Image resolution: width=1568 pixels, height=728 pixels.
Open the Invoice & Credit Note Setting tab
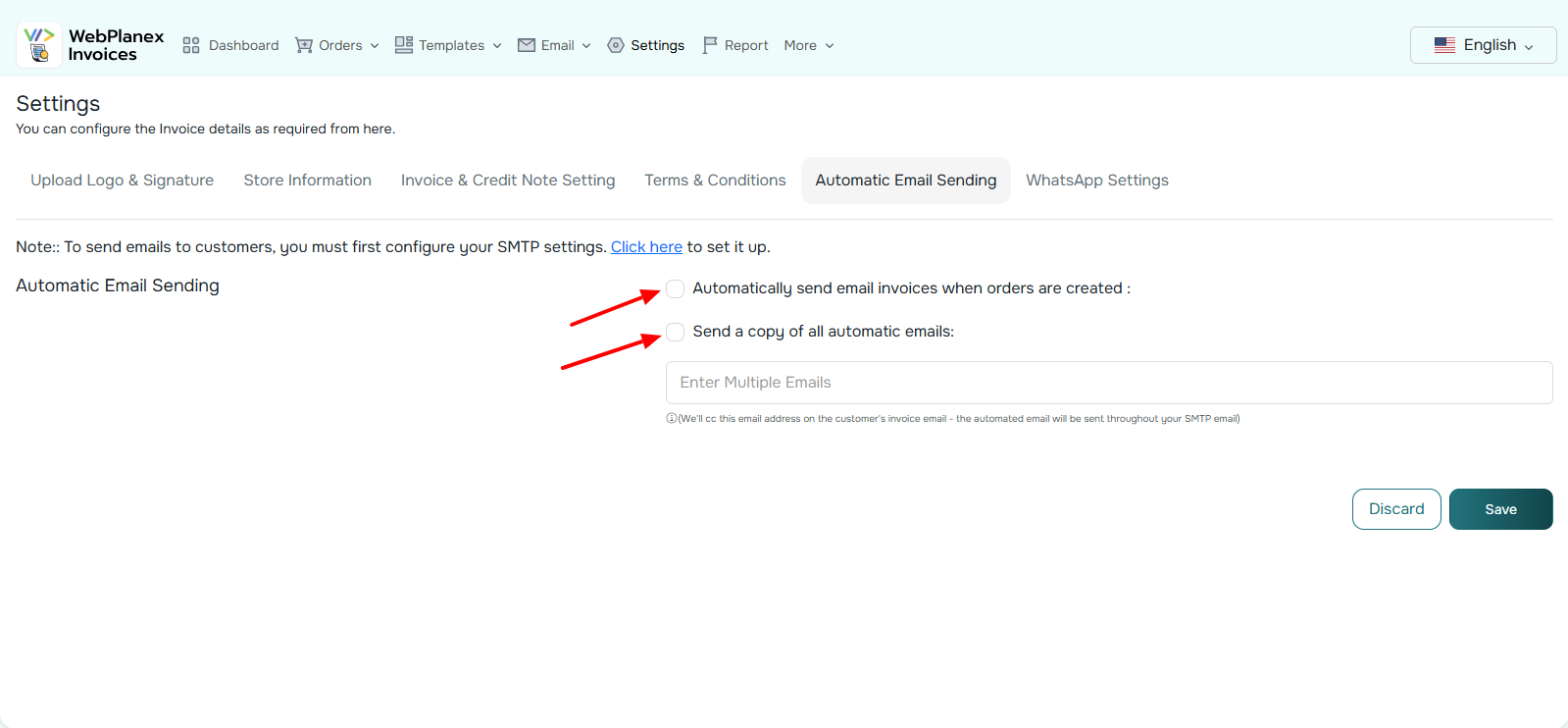[x=508, y=181]
